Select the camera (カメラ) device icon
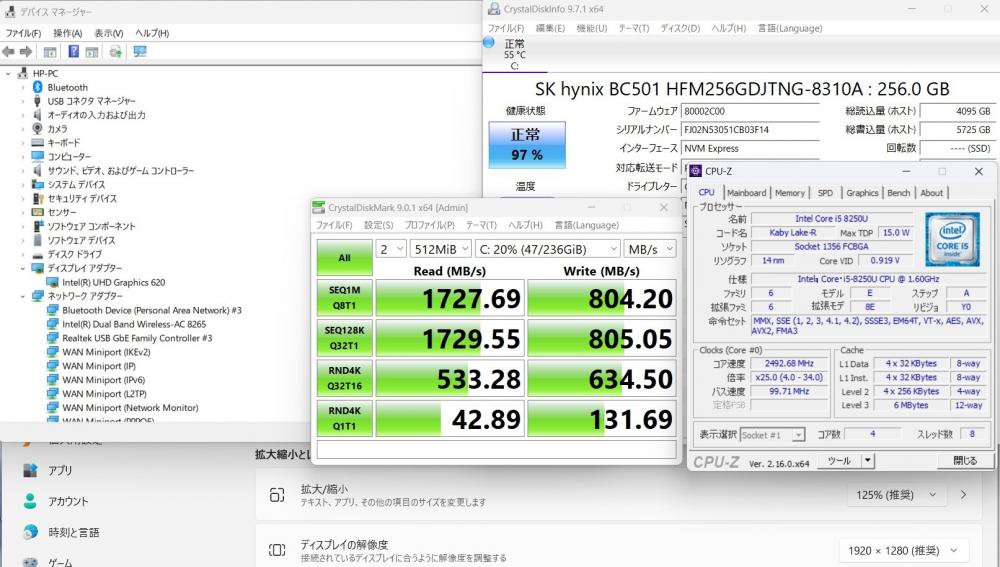 click(38, 128)
